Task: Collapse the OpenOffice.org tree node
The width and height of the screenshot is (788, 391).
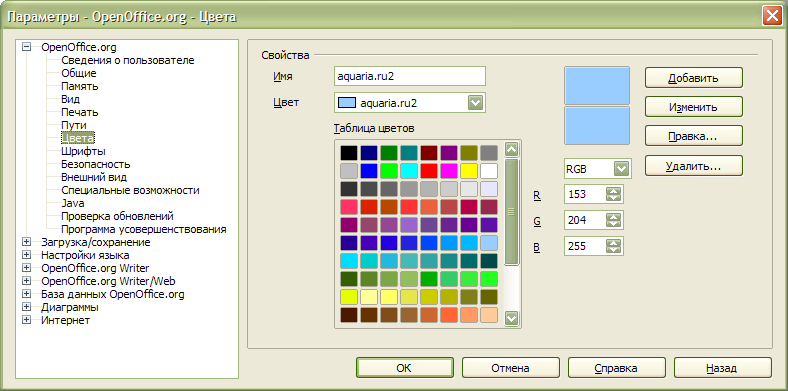Action: click(x=27, y=47)
